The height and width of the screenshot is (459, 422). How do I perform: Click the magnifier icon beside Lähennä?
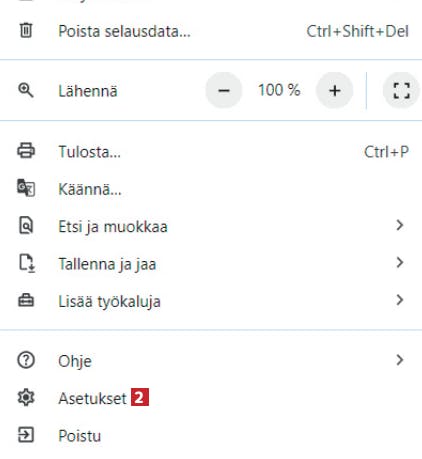tap(26, 90)
